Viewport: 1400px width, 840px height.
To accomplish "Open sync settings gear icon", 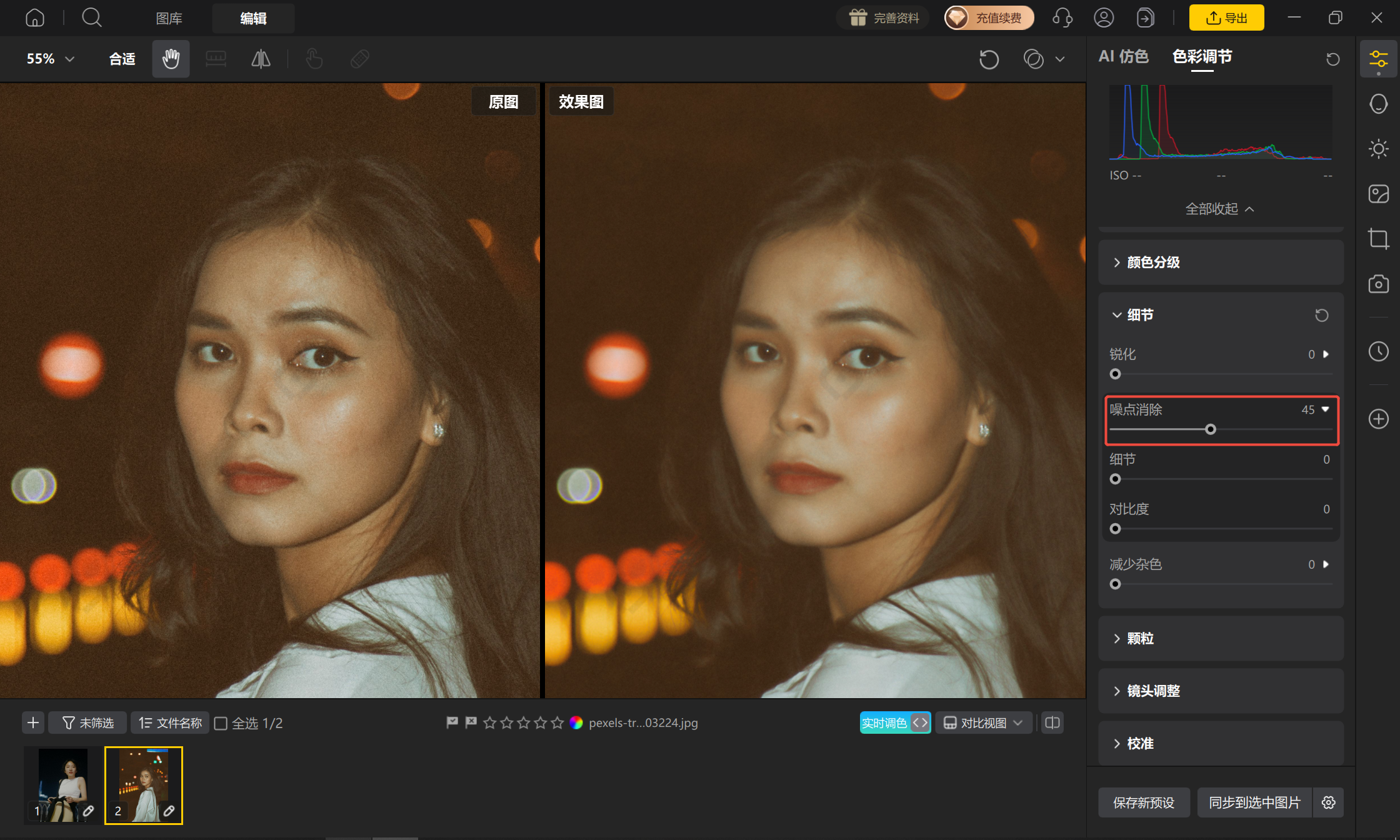I will 1329,802.
